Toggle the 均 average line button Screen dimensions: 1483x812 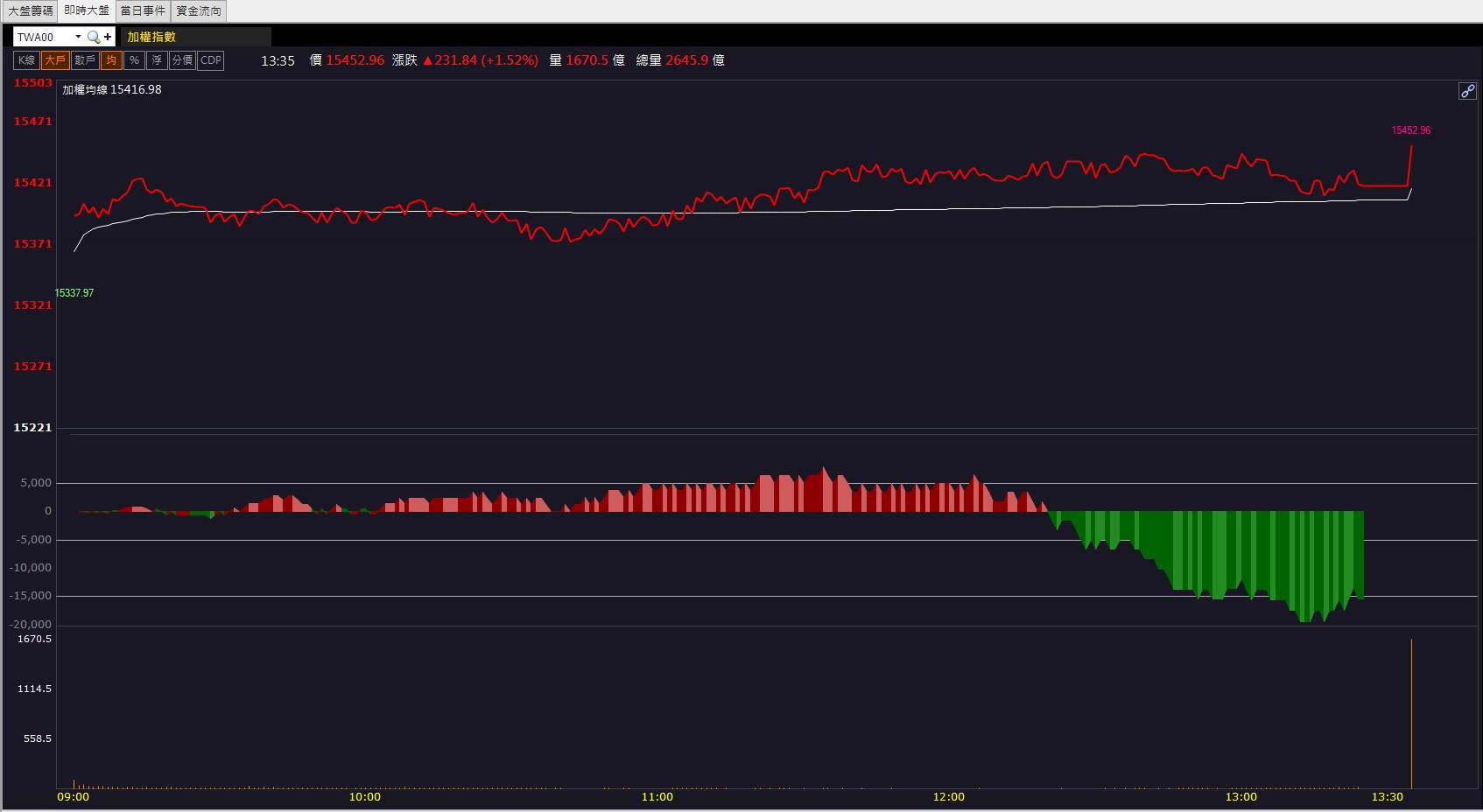point(111,60)
